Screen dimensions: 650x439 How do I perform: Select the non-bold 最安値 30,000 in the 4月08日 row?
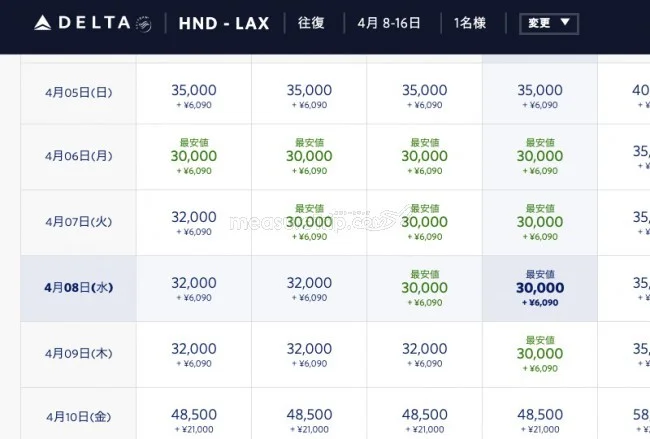[425, 288]
